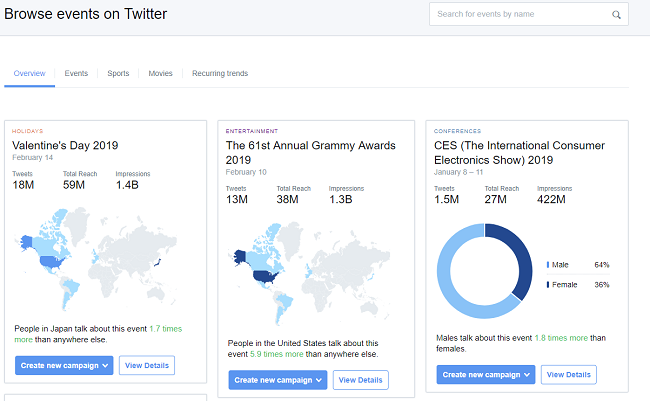650x401 pixels.
Task: Open the CES 2019 event title
Action: click(519, 152)
